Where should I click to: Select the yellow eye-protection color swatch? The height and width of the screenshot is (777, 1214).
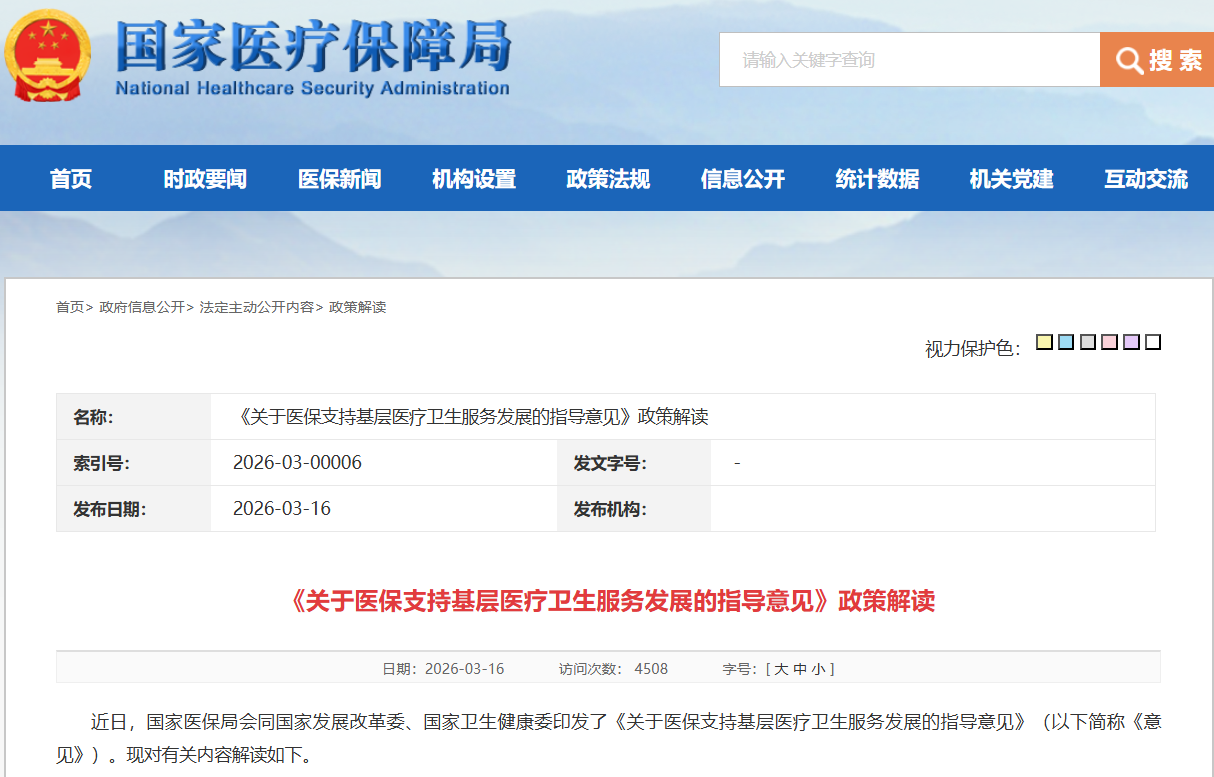tap(1044, 342)
